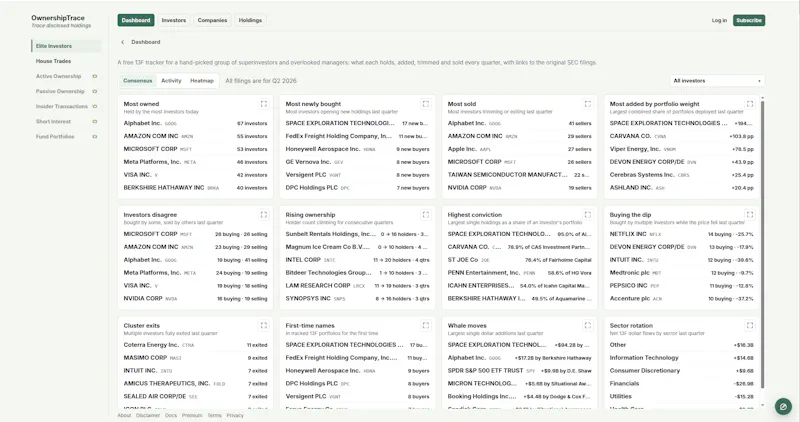
Task: Click premium star beside Passive Ownership
Action: (94, 91)
